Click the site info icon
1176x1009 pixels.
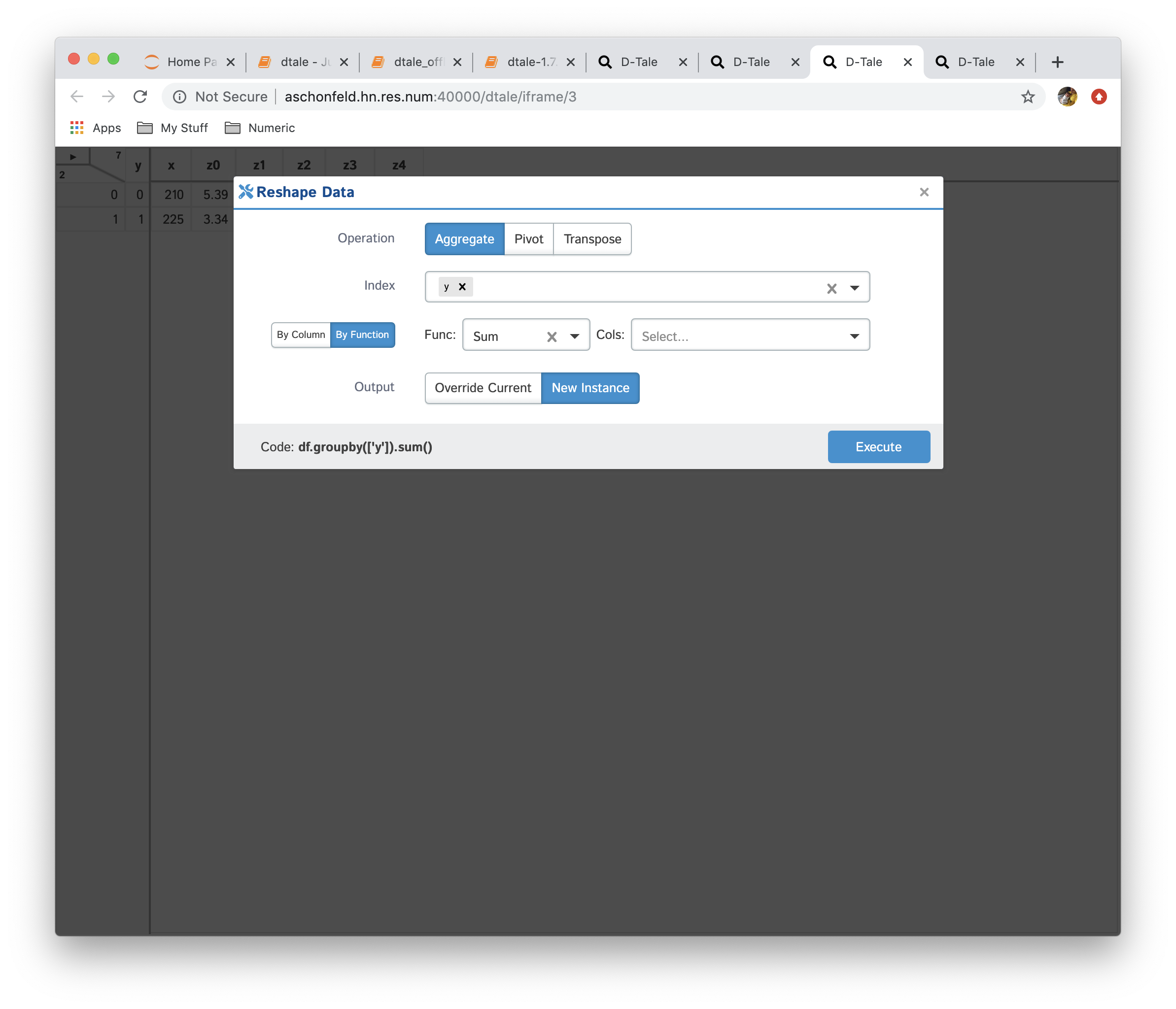[180, 97]
